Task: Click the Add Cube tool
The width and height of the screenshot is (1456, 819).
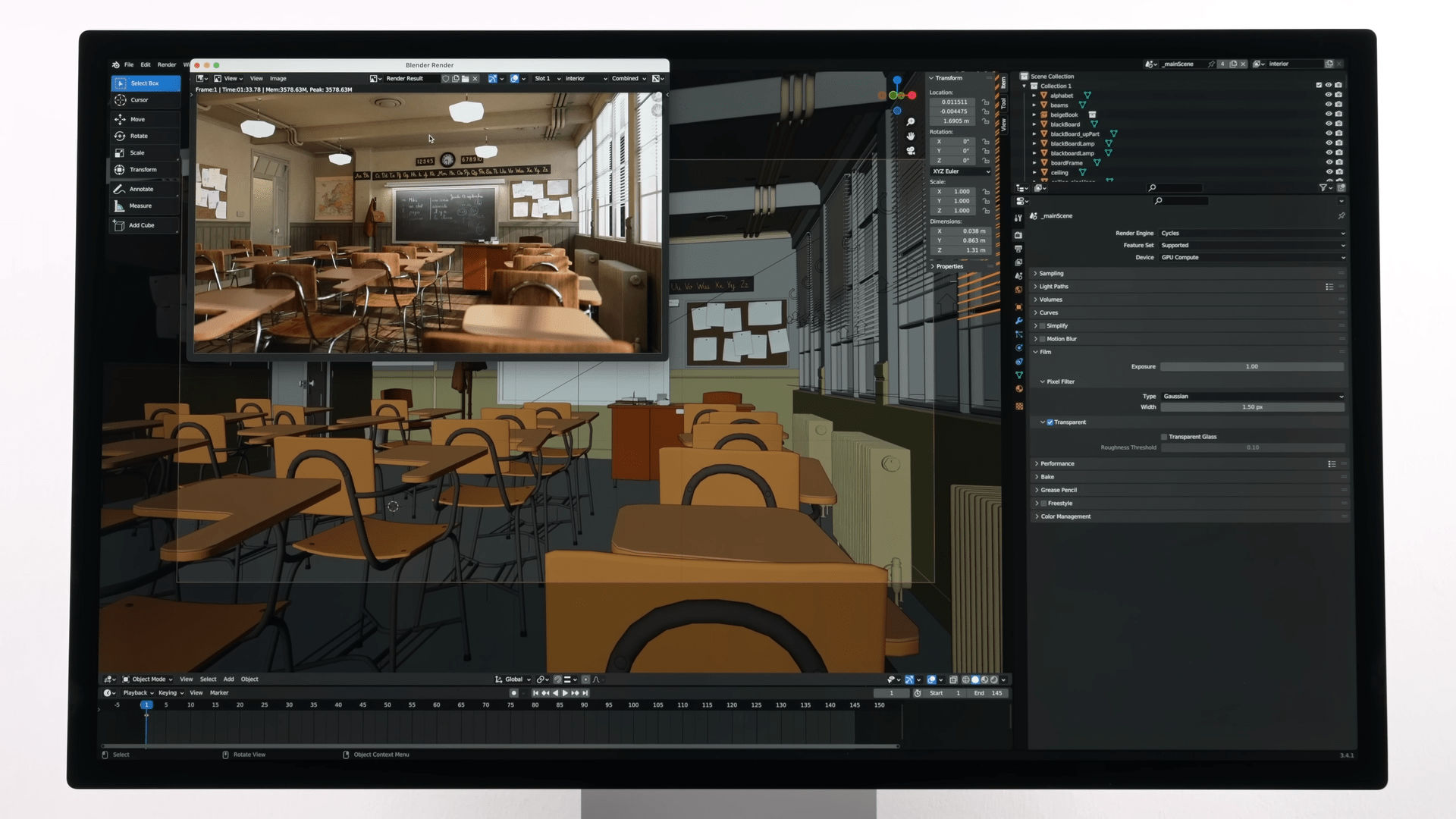Action: click(141, 225)
